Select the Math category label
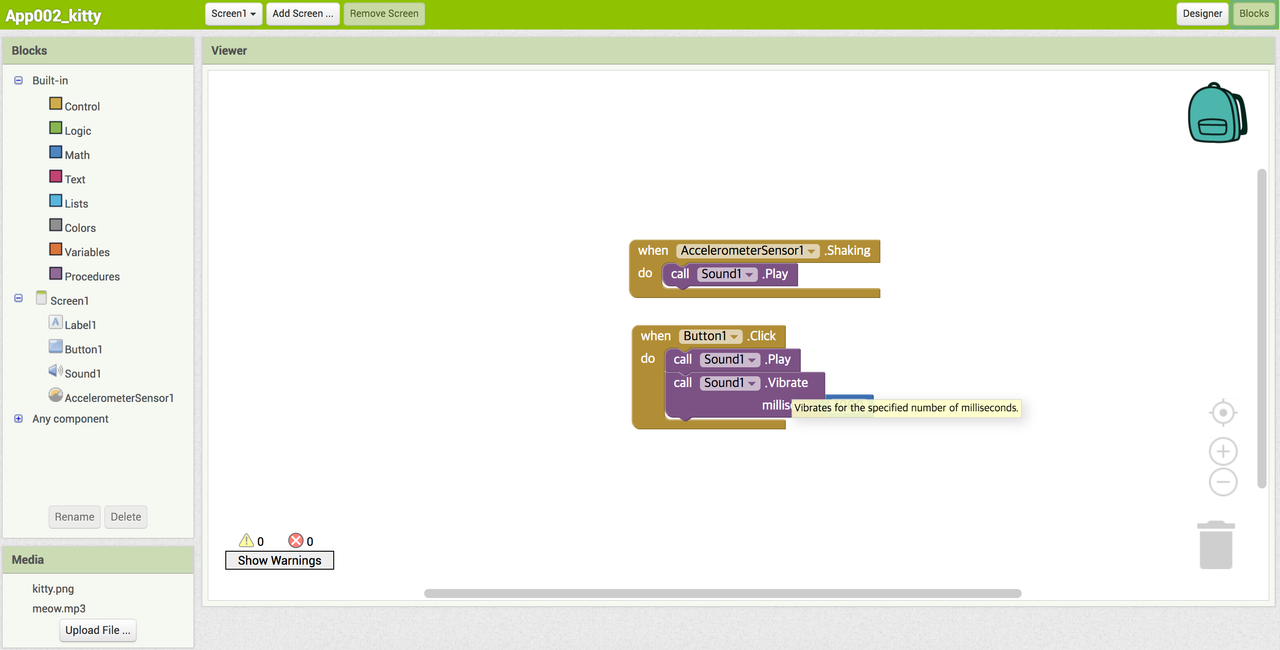This screenshot has width=1280, height=650. click(77, 155)
